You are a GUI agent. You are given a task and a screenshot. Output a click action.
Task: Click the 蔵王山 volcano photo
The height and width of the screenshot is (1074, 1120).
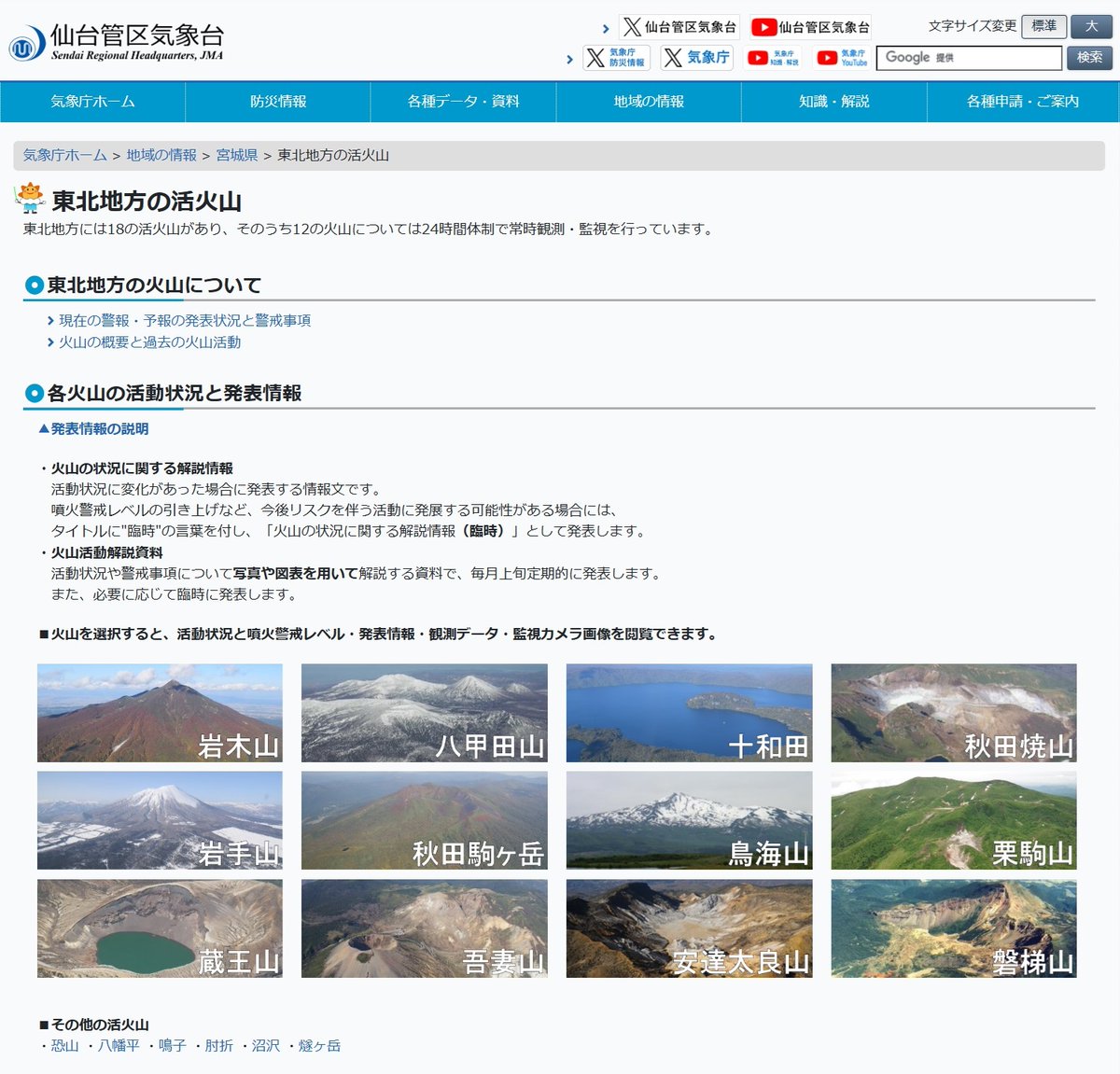pyautogui.click(x=159, y=930)
